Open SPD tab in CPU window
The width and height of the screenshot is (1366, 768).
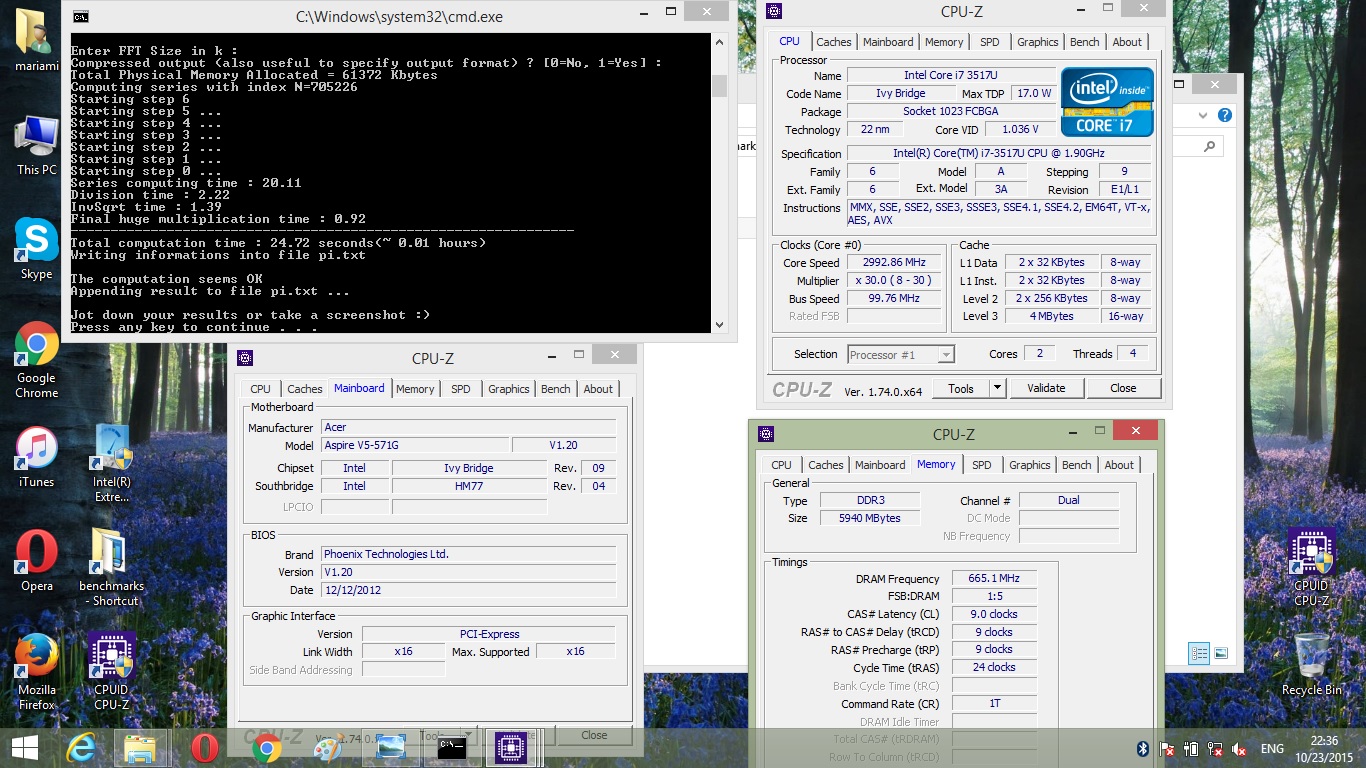pos(989,42)
